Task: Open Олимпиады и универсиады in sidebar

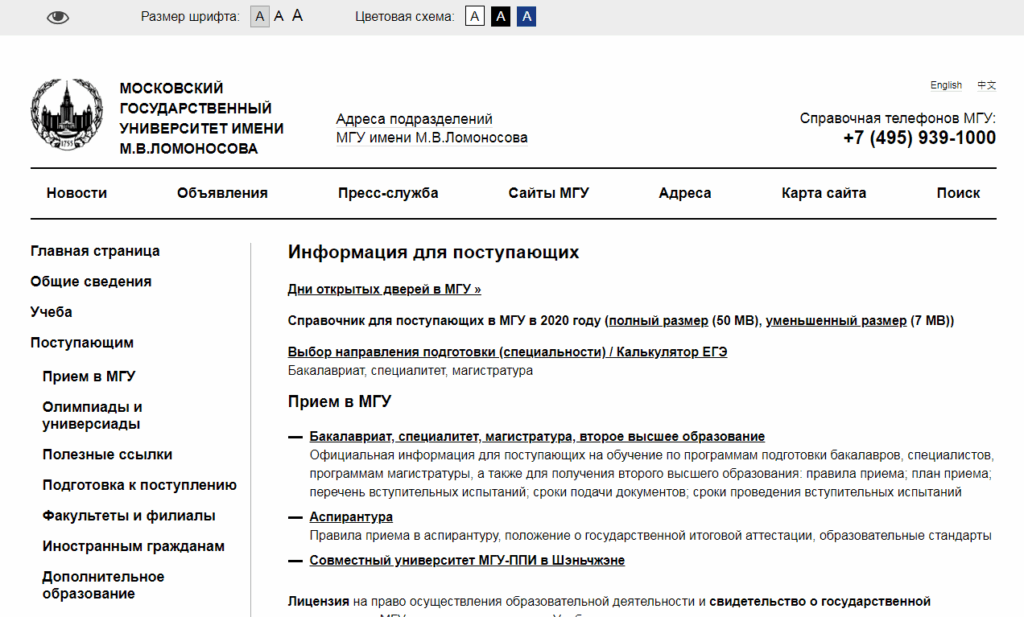Action: point(92,415)
